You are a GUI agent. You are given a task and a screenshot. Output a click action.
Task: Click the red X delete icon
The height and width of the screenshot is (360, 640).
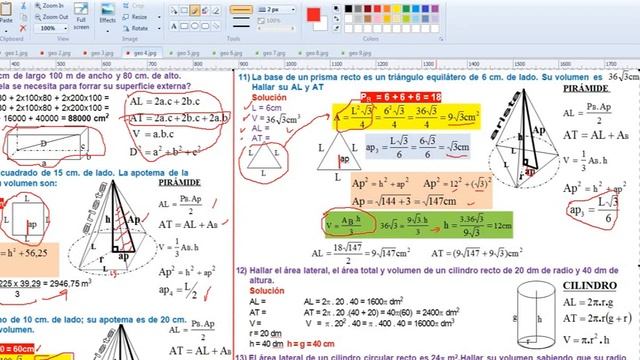tap(23, 28)
